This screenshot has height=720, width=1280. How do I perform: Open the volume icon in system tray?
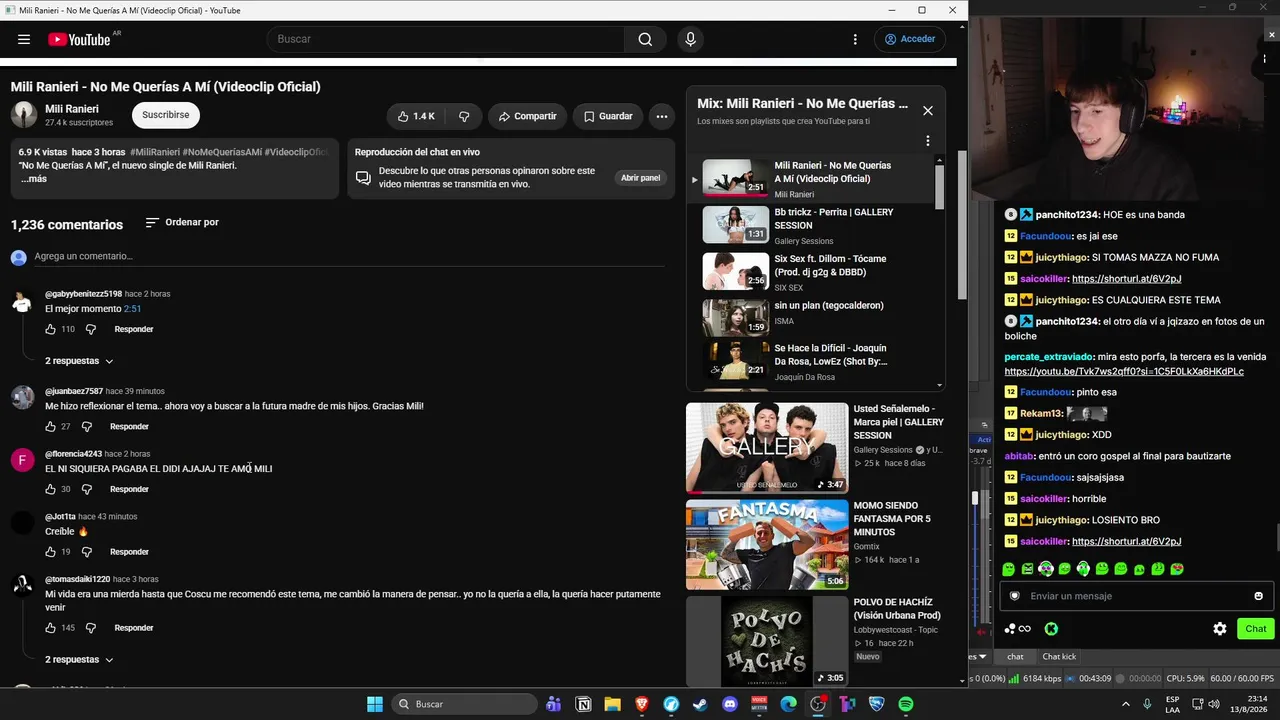[1214, 704]
